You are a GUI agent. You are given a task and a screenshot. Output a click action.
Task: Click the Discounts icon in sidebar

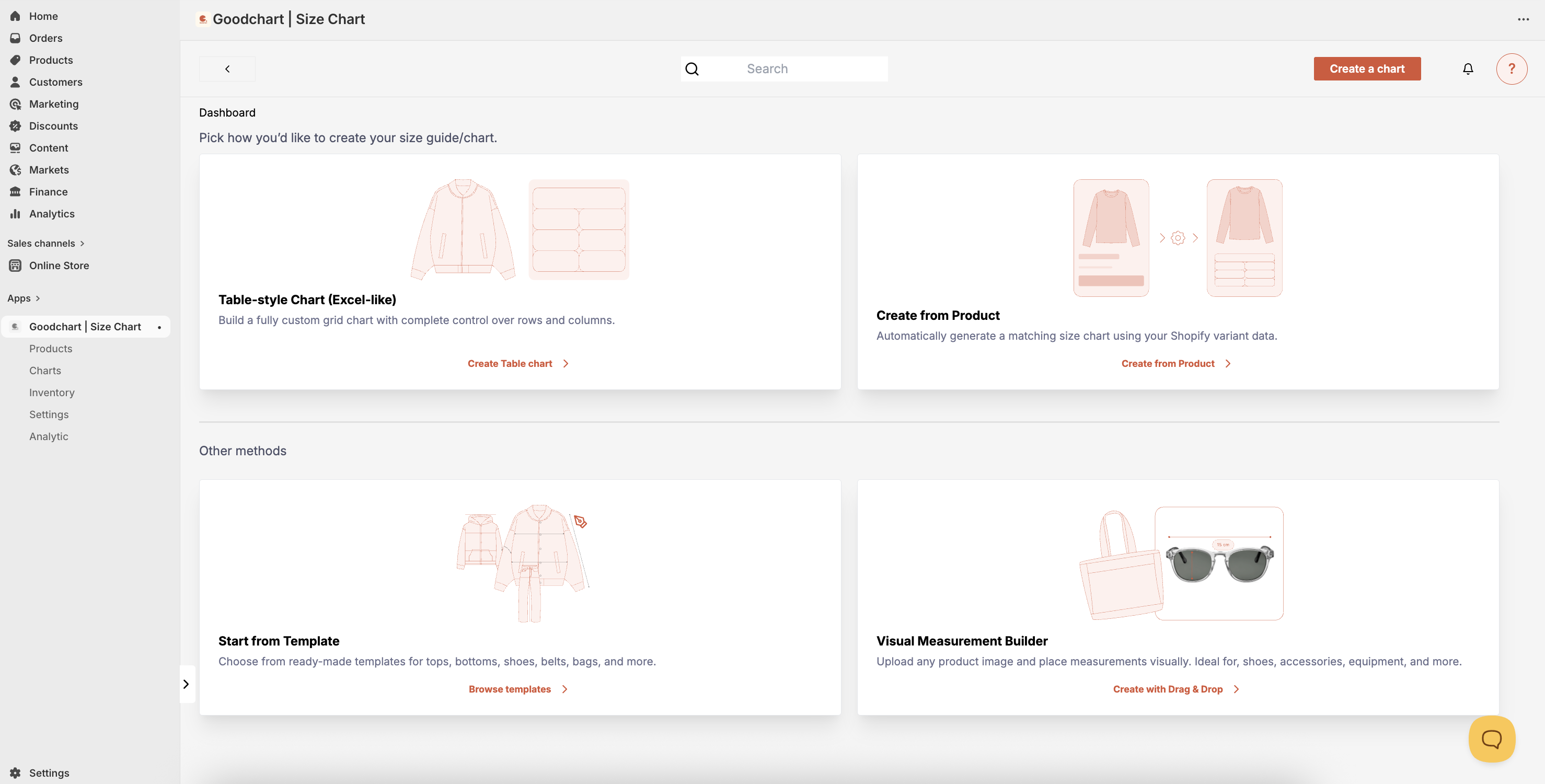click(16, 126)
